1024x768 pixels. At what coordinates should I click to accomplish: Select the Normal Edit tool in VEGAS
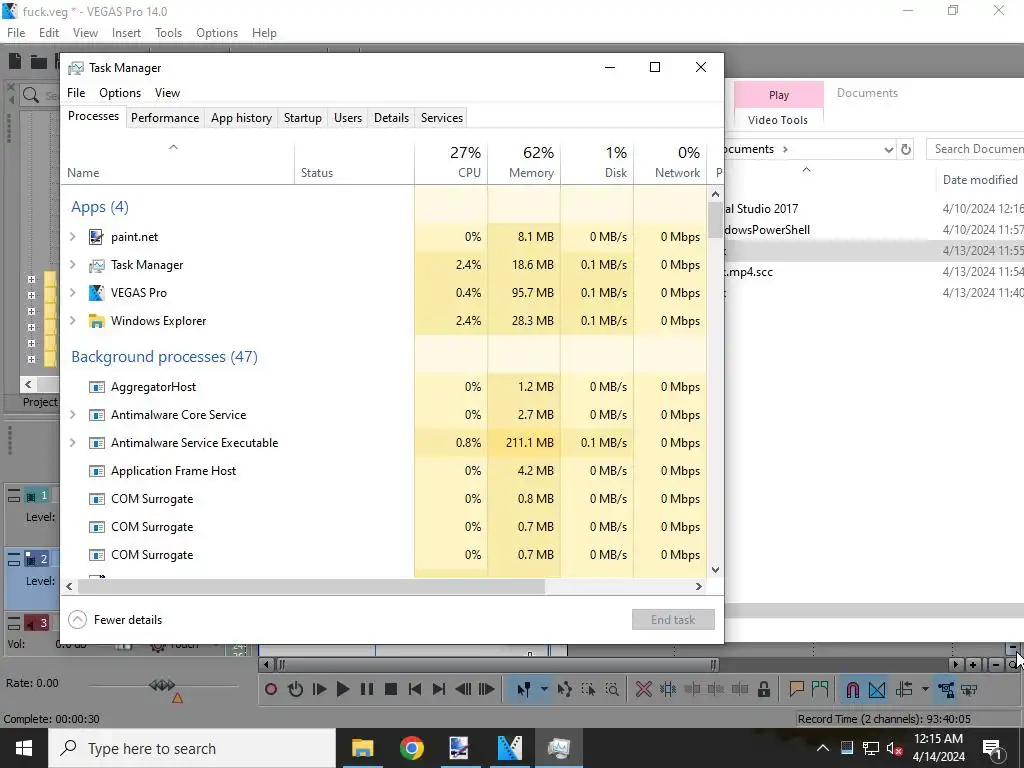coord(523,689)
